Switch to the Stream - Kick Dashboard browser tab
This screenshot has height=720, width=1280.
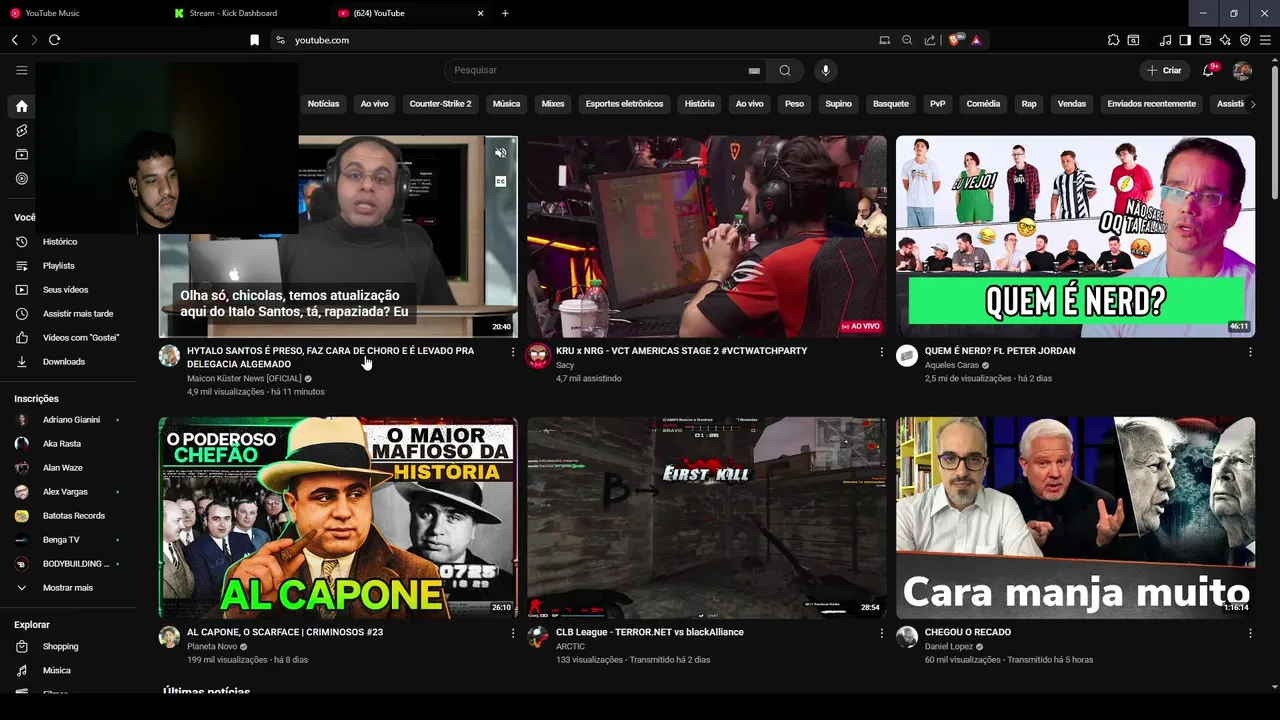(233, 13)
